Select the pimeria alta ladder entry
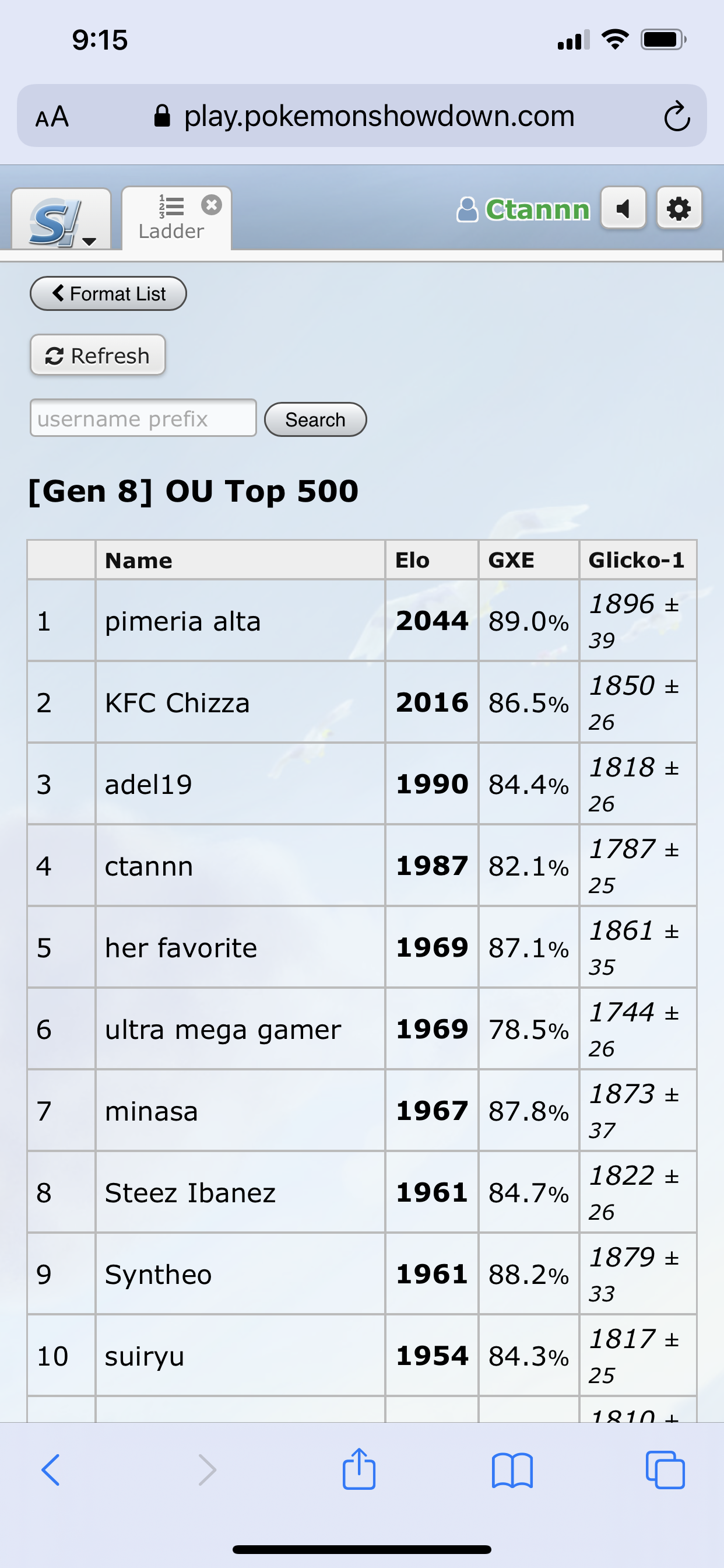Screen dimensions: 724x1568 tap(182, 621)
